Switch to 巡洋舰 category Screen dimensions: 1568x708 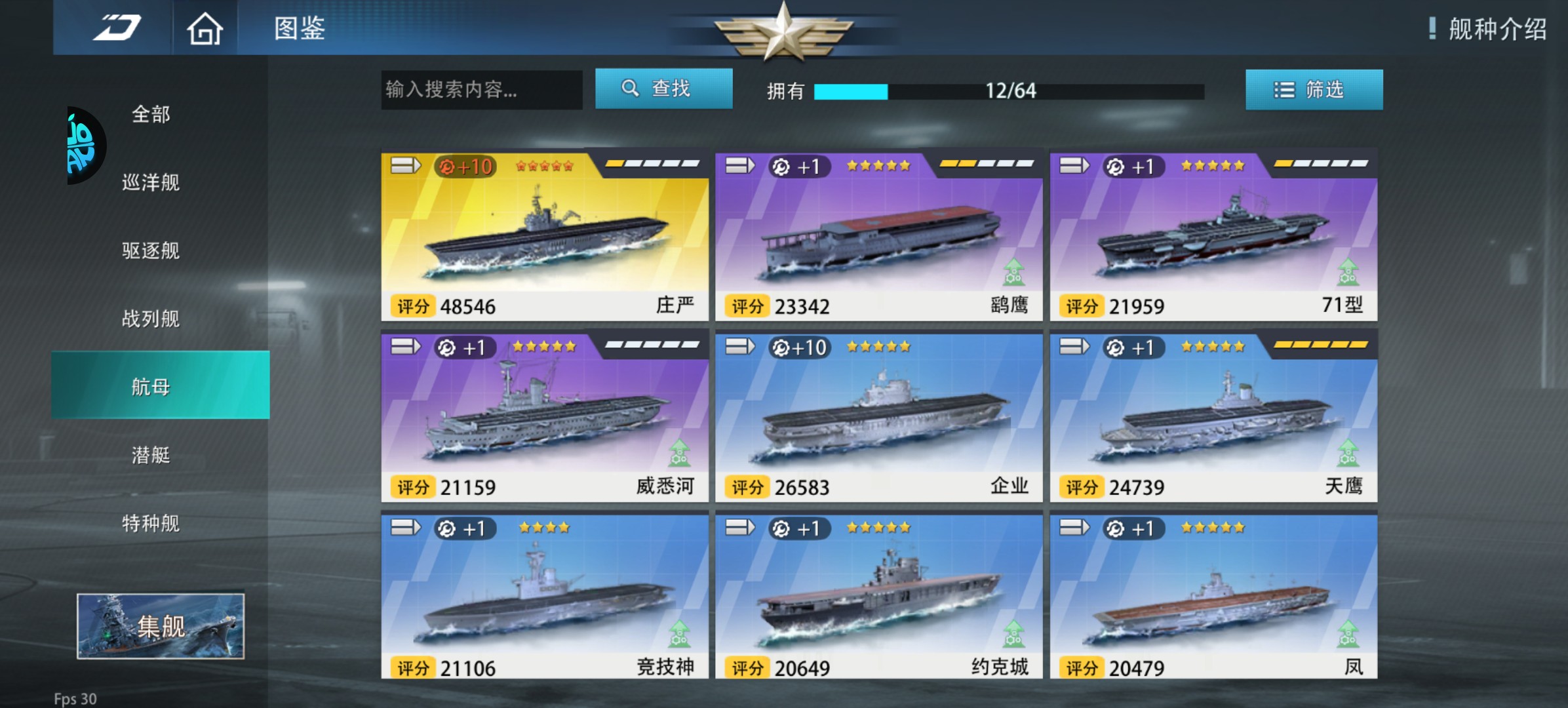(151, 182)
